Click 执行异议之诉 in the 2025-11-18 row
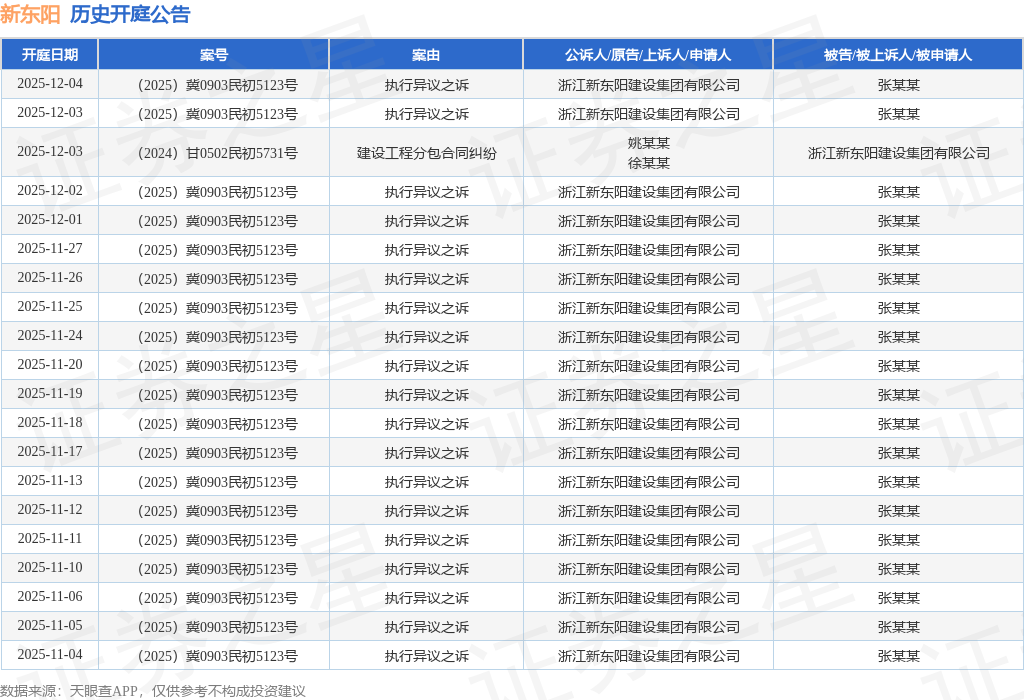The width and height of the screenshot is (1024, 700). (426, 424)
